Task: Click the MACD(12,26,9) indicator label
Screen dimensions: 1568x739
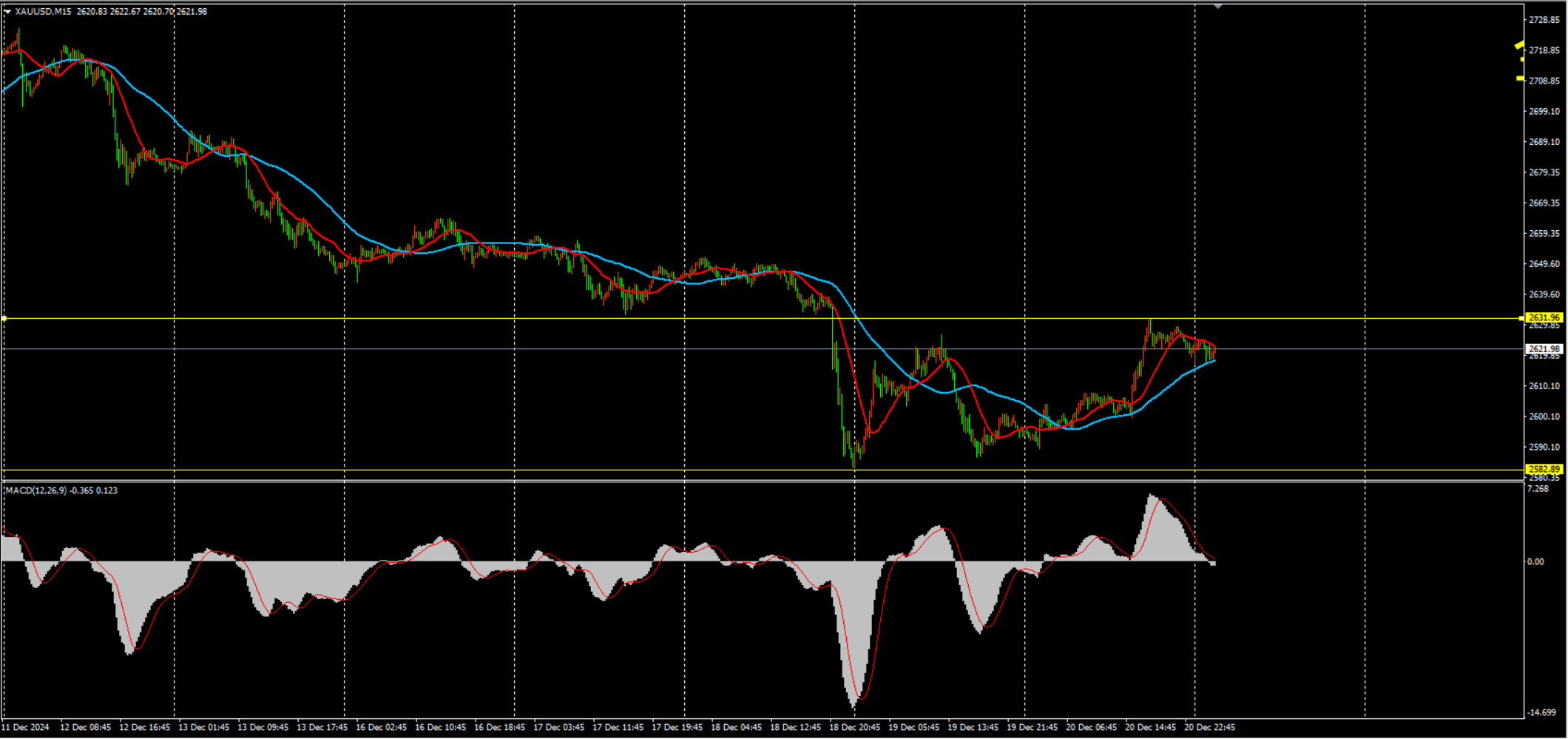Action: (35, 490)
